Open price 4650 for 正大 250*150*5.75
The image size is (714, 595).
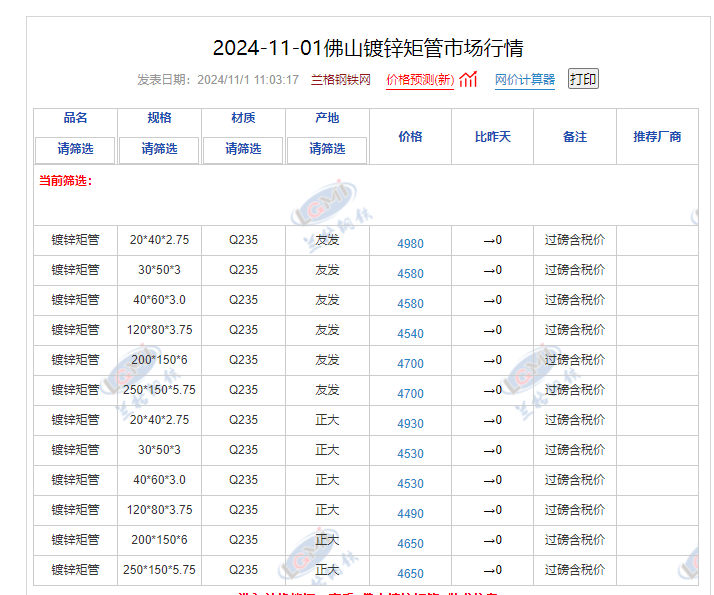pyautogui.click(x=410, y=574)
